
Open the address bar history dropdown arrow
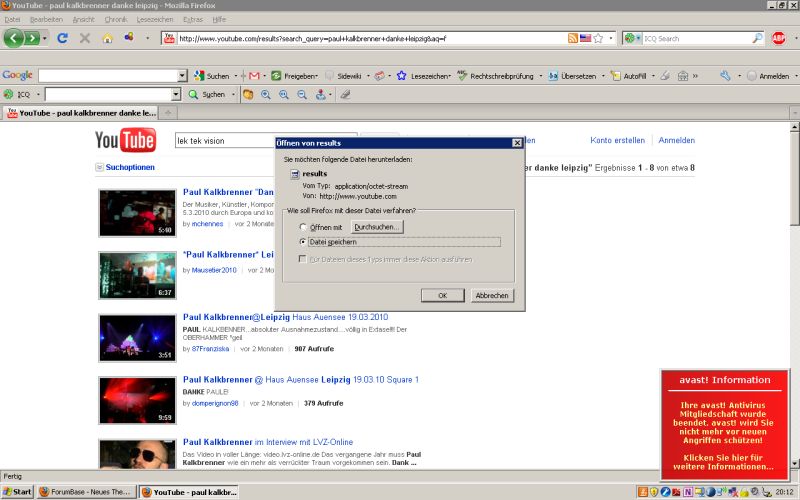click(611, 38)
